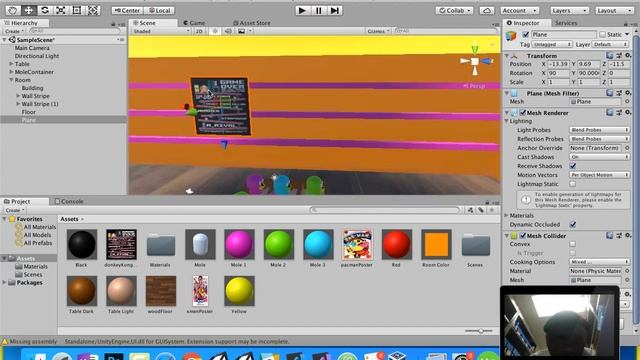Toggle Mesh Renderer enabled checkbox

(522, 113)
